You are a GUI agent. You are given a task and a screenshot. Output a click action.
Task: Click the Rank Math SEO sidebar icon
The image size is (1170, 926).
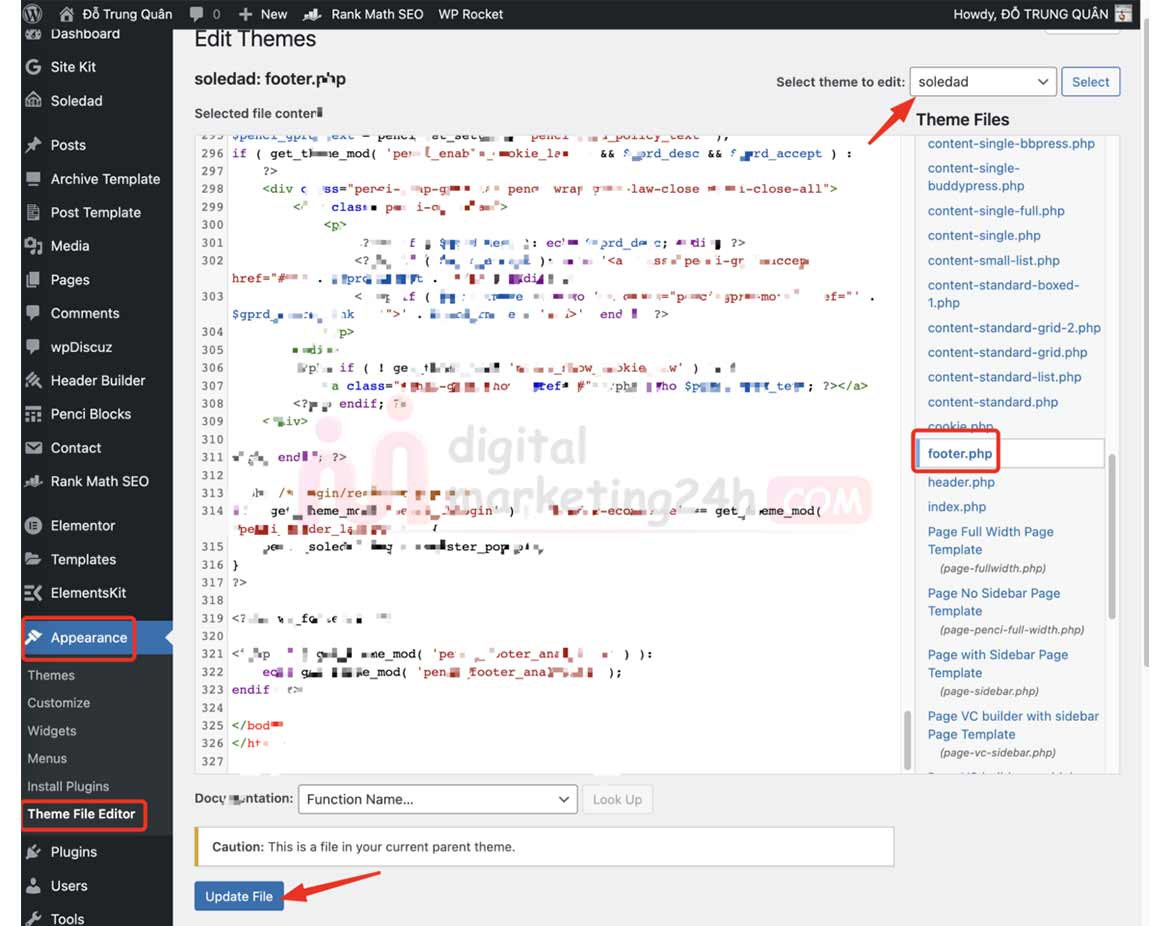(x=33, y=481)
